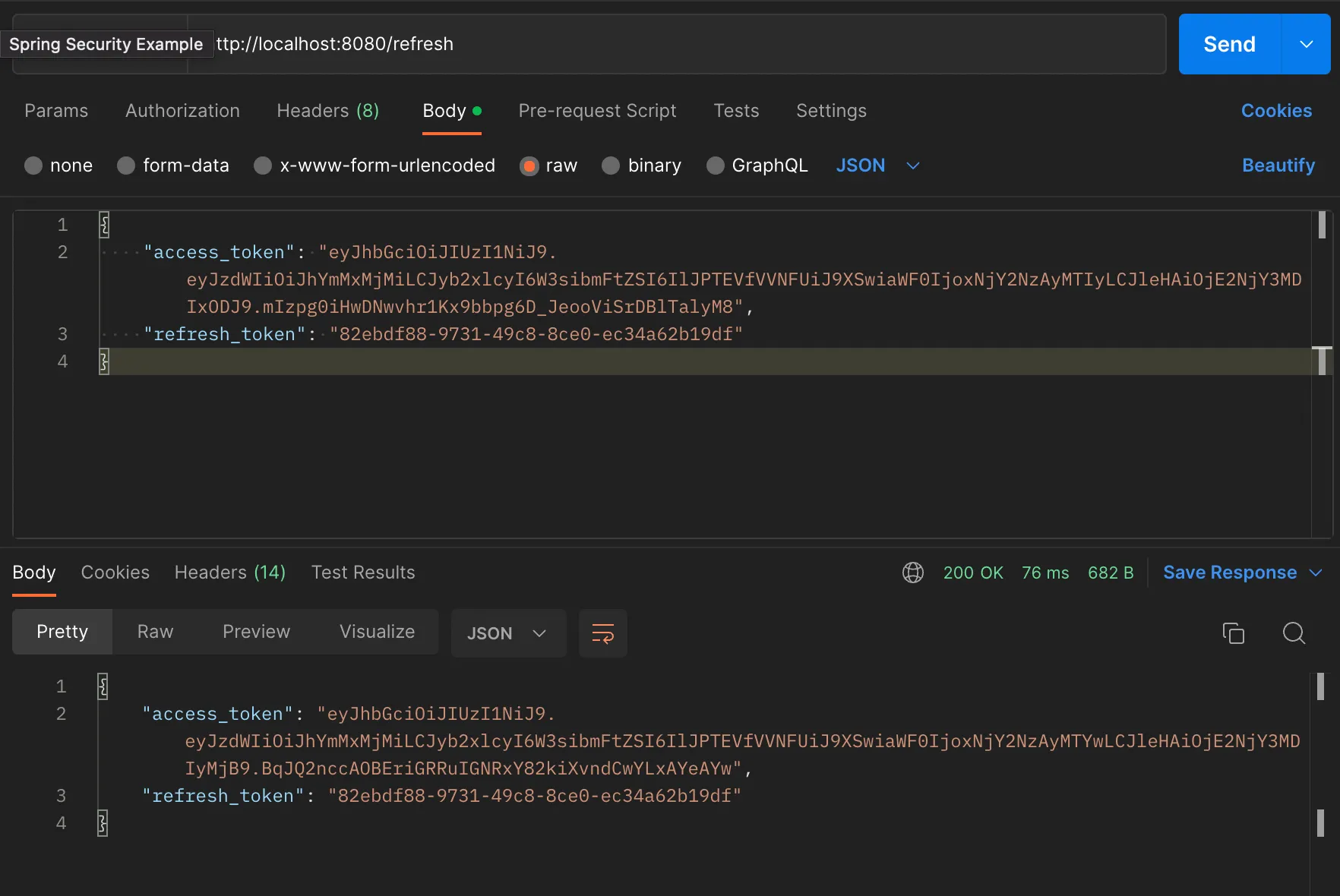The width and height of the screenshot is (1340, 896).
Task: Choose the GraphQL body type option
Action: point(715,166)
